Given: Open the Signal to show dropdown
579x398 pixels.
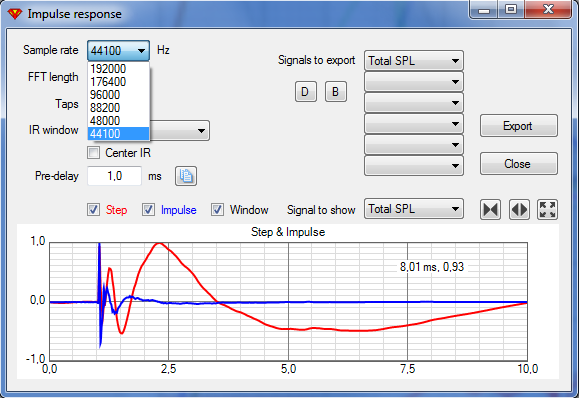Looking at the screenshot, I should [x=414, y=209].
